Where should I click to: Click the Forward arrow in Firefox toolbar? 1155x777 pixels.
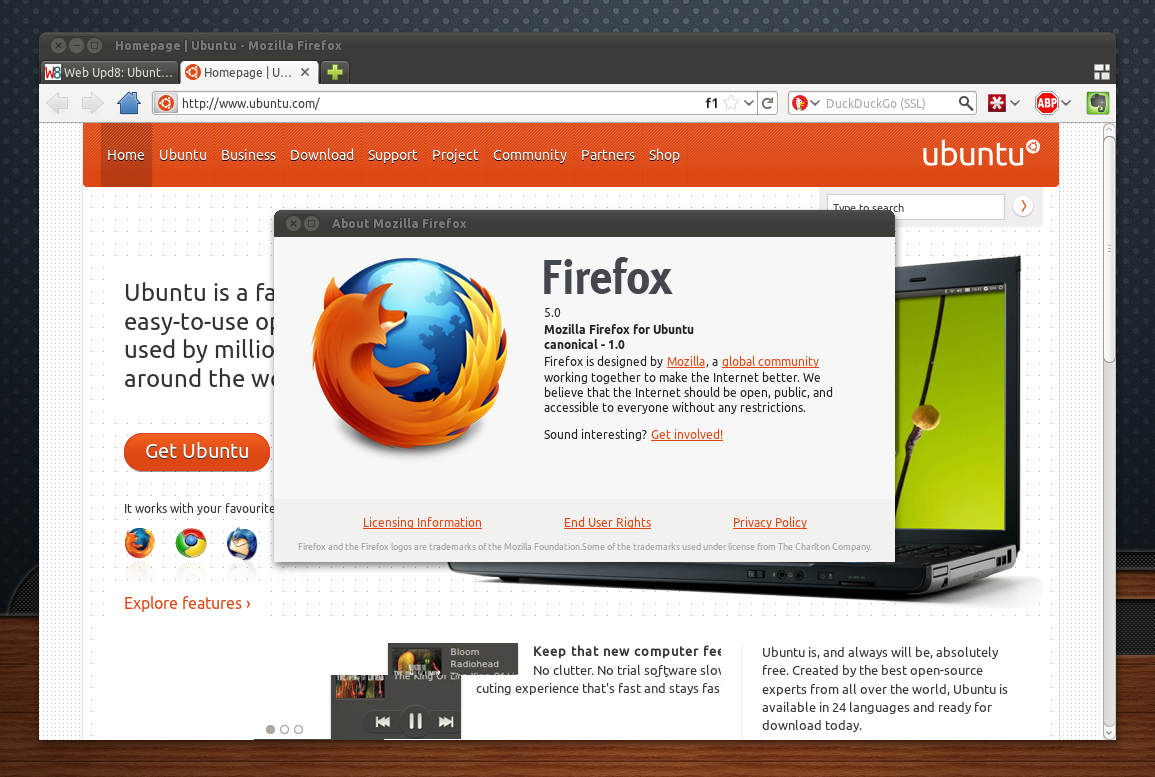coord(92,103)
